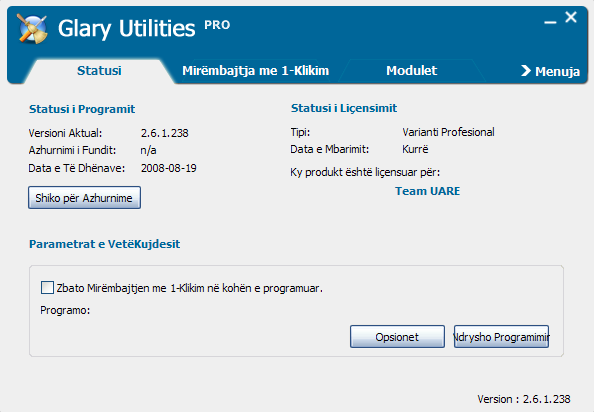Minimize the Glary Utilities window
Image resolution: width=594 pixels, height=412 pixels.
(550, 22)
